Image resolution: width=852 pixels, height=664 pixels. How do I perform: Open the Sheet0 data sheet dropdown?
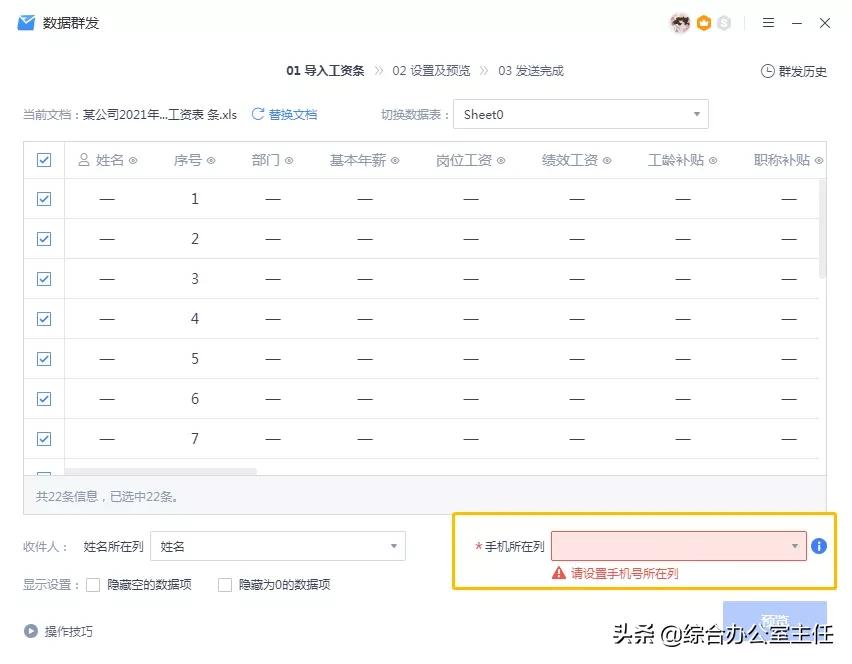coord(581,114)
